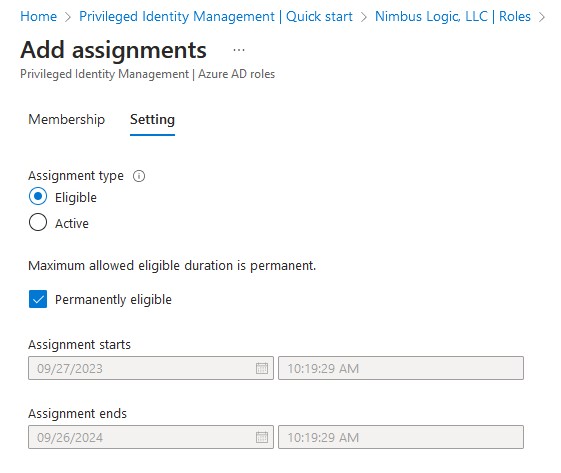Click the Permanently eligible label
The width and height of the screenshot is (561, 473).
pyautogui.click(x=113, y=299)
